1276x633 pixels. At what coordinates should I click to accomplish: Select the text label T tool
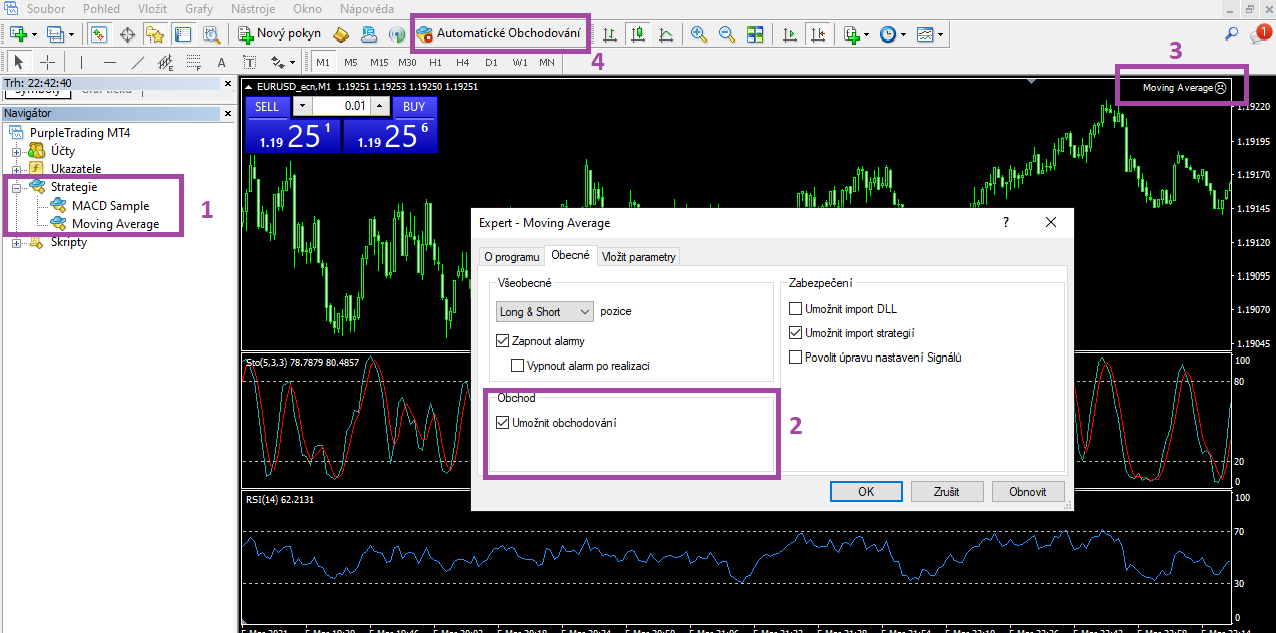(x=250, y=62)
